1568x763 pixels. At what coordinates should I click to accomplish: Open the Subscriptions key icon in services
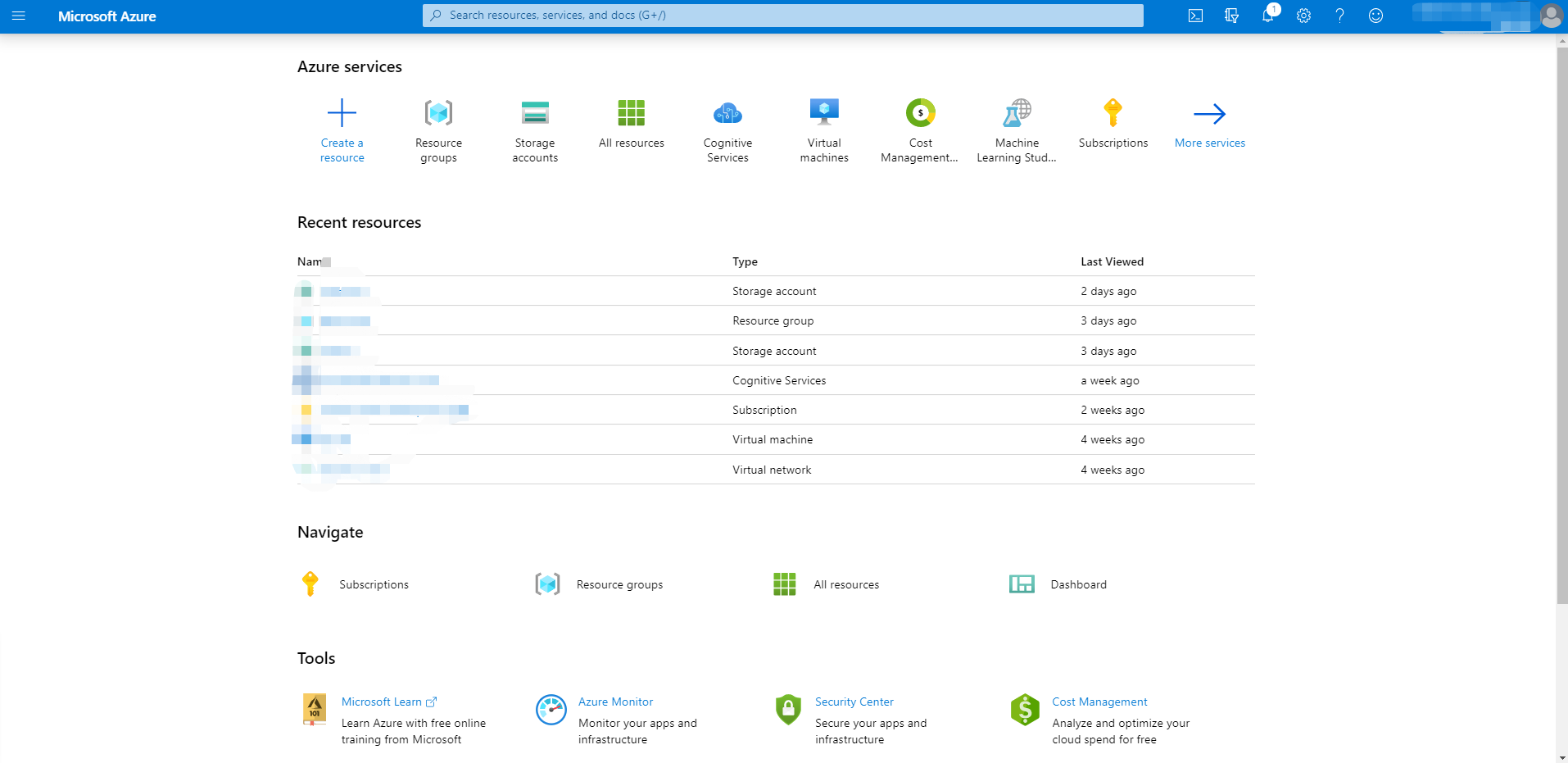(x=1113, y=113)
